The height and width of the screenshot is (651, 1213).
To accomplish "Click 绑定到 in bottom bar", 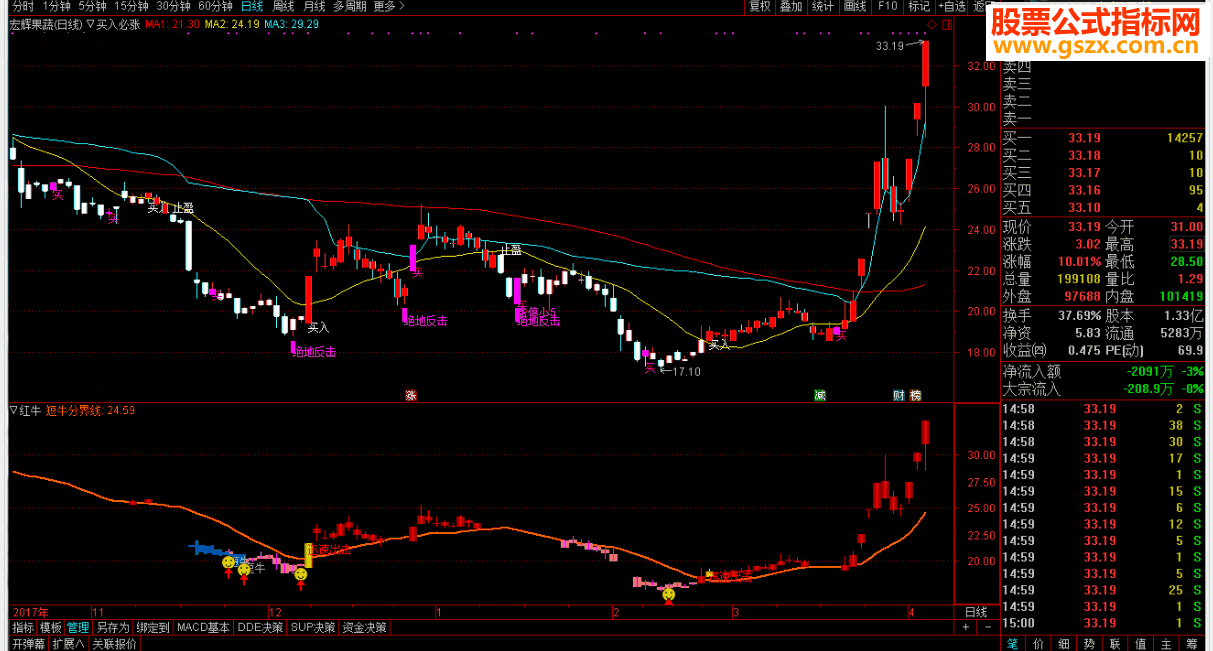I will (x=152, y=628).
